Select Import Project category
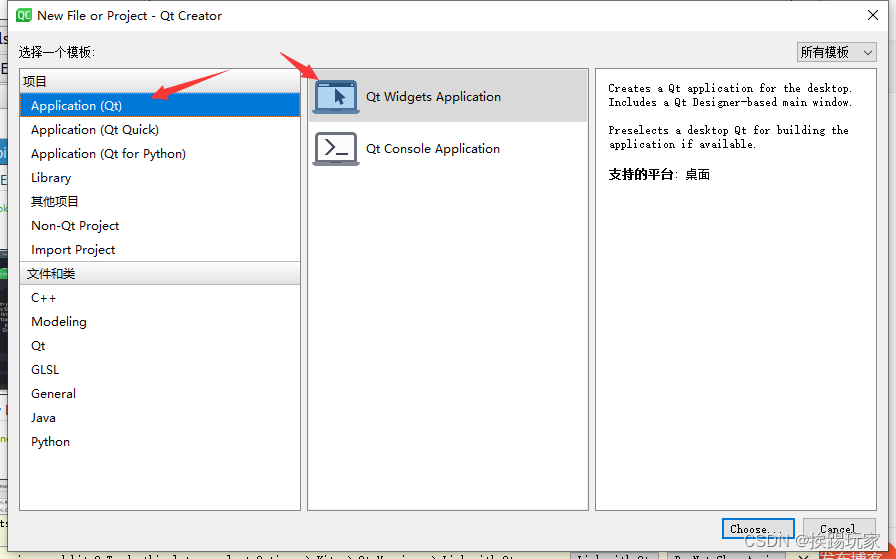The image size is (896, 559). 160,250
